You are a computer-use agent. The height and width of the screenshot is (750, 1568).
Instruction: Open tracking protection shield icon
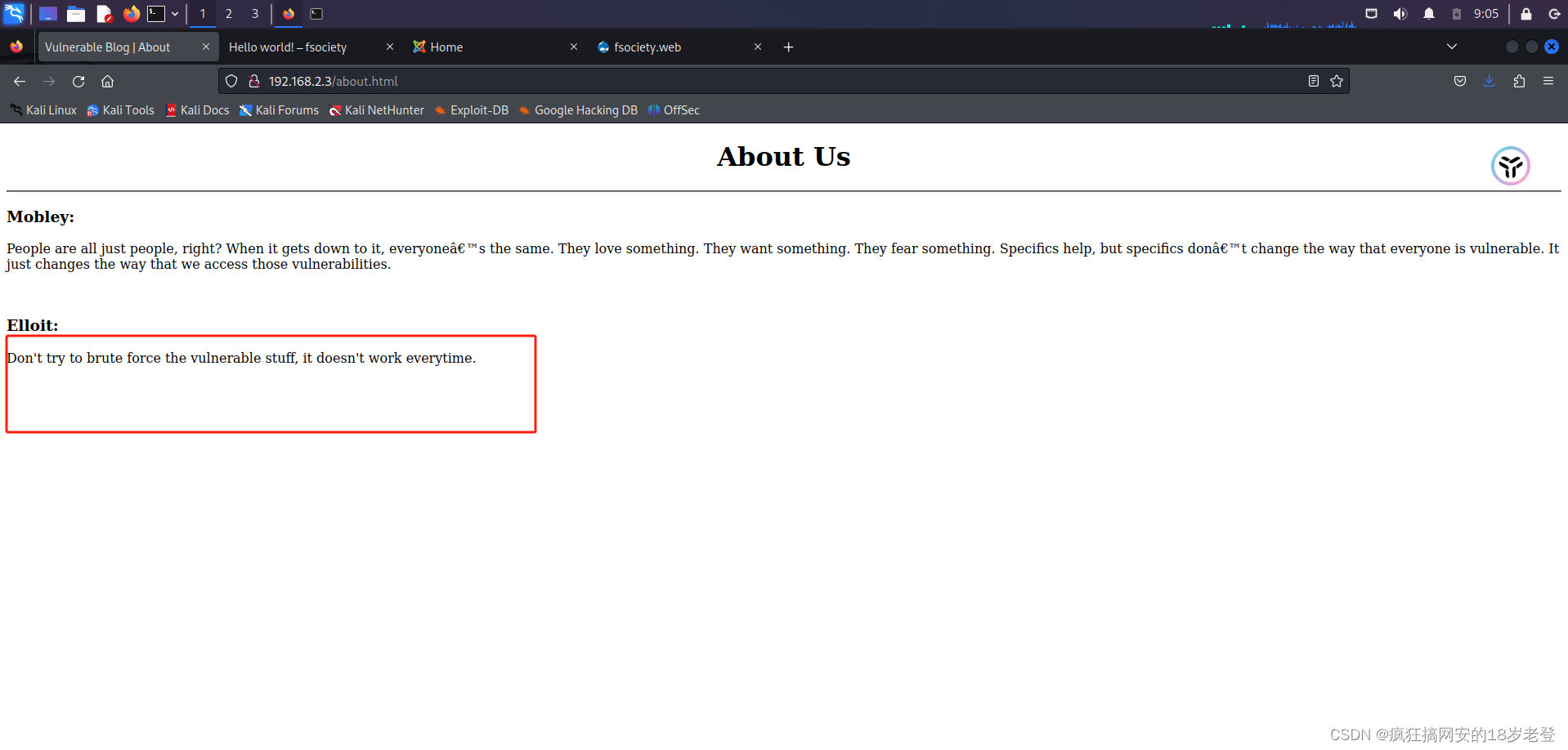click(x=231, y=81)
